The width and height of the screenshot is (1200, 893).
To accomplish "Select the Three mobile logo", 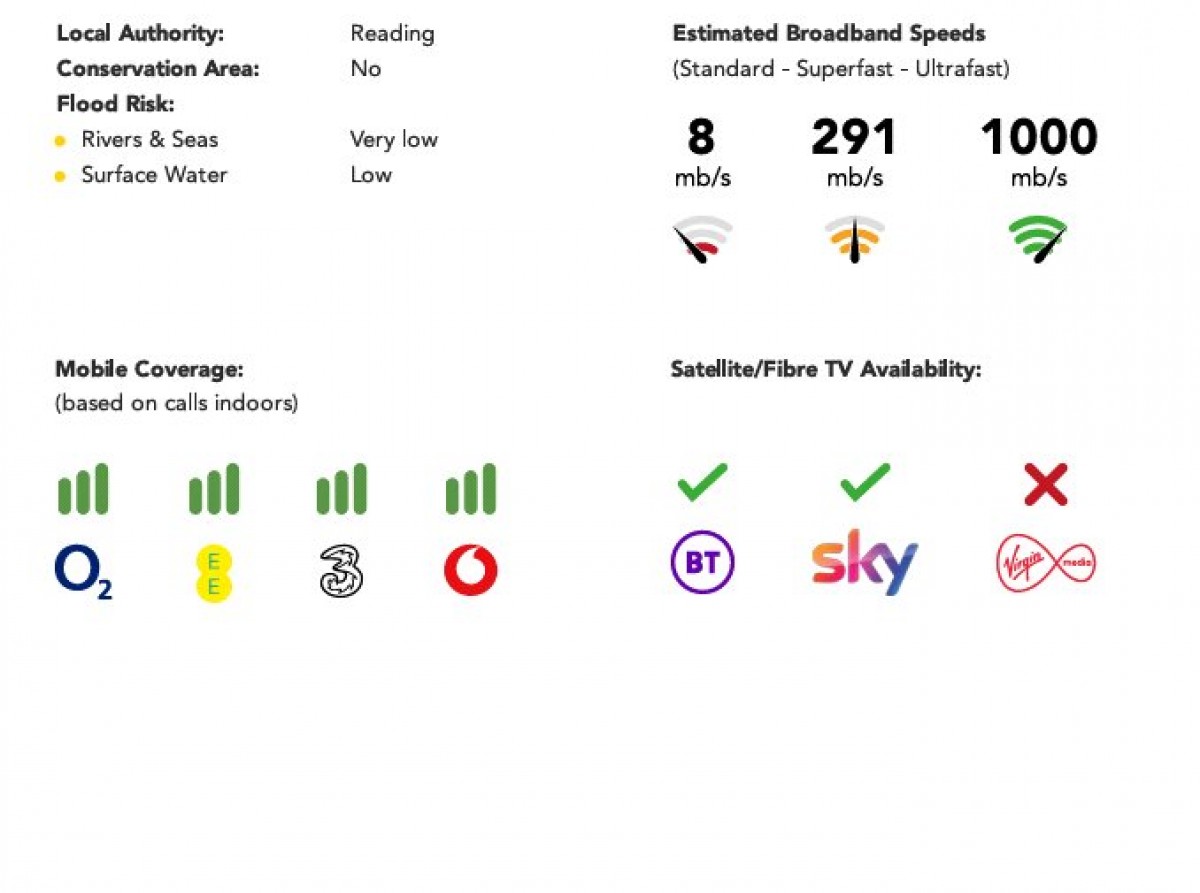I will [341, 572].
